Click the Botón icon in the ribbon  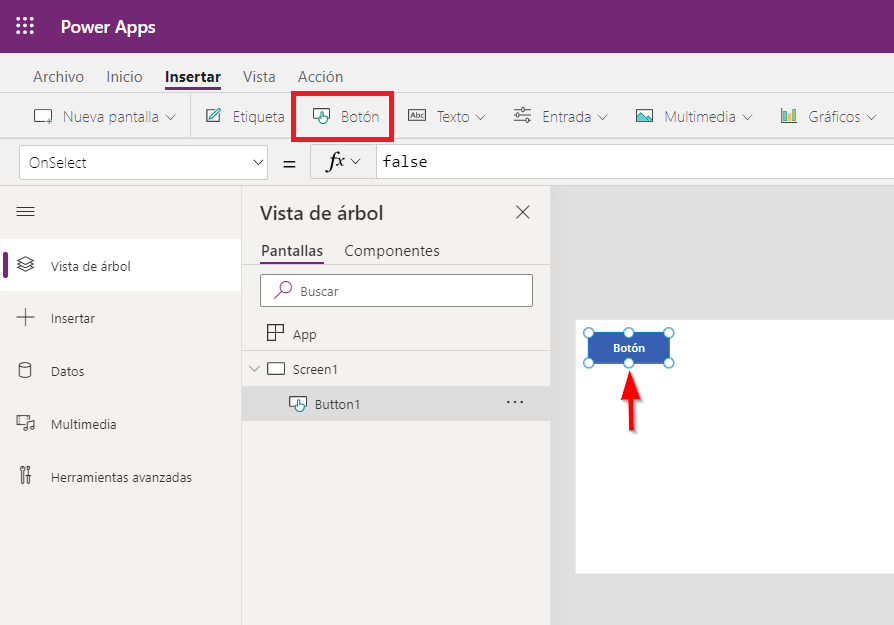point(321,116)
